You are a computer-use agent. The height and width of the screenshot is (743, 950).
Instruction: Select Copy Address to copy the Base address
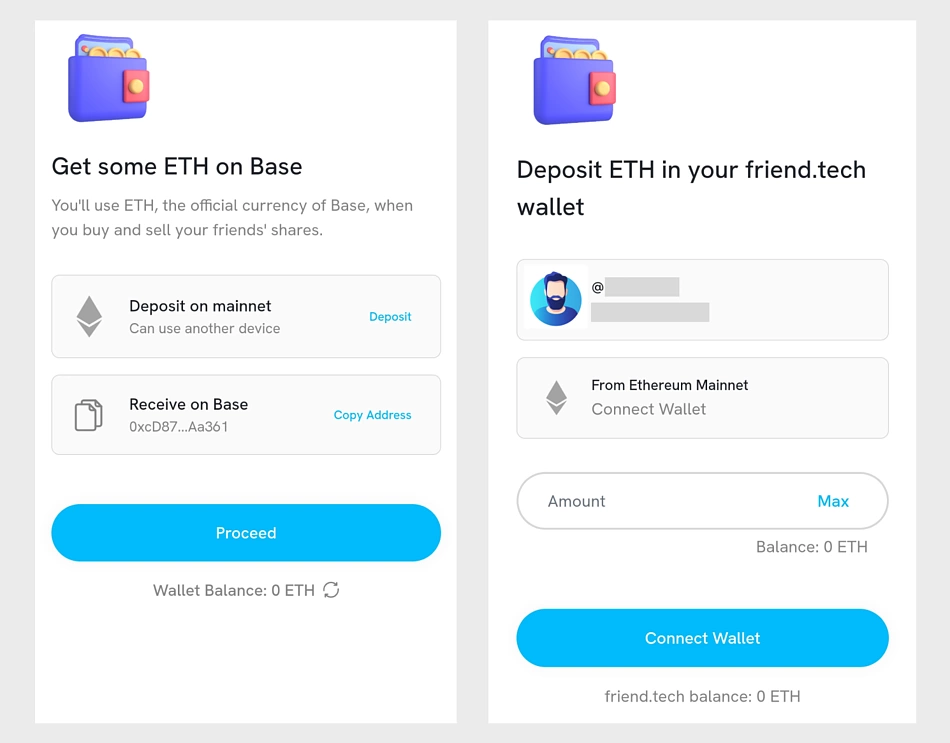[x=372, y=414]
